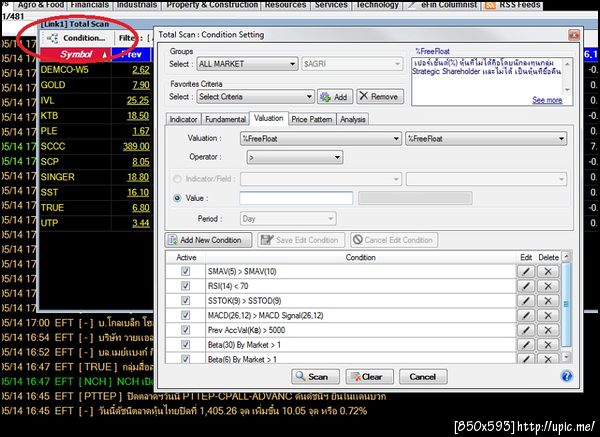Image resolution: width=600 pixels, height=437 pixels.
Task: Switch to the Indicator tab
Action: 183,119
